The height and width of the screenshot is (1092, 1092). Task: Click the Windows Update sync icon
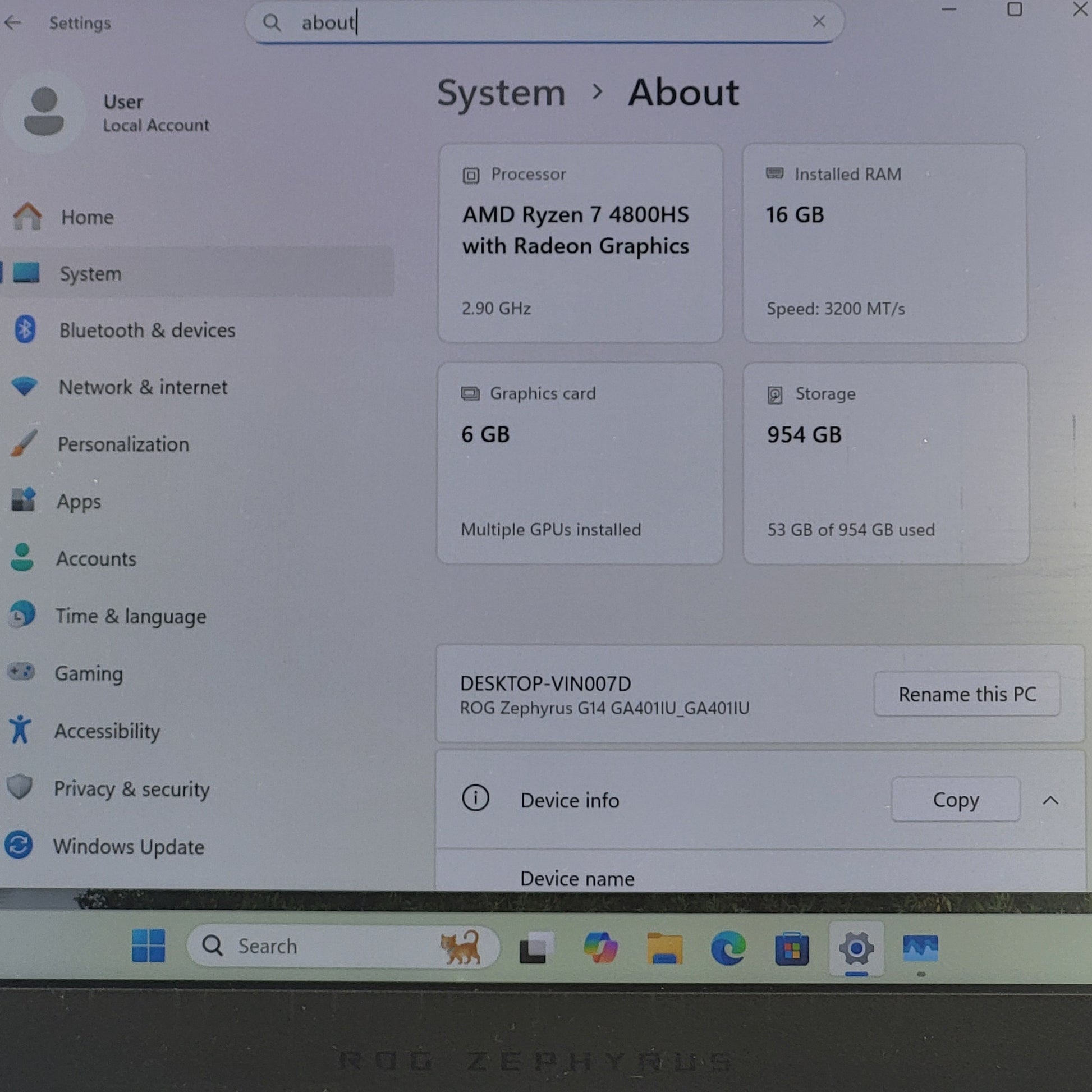tap(19, 845)
